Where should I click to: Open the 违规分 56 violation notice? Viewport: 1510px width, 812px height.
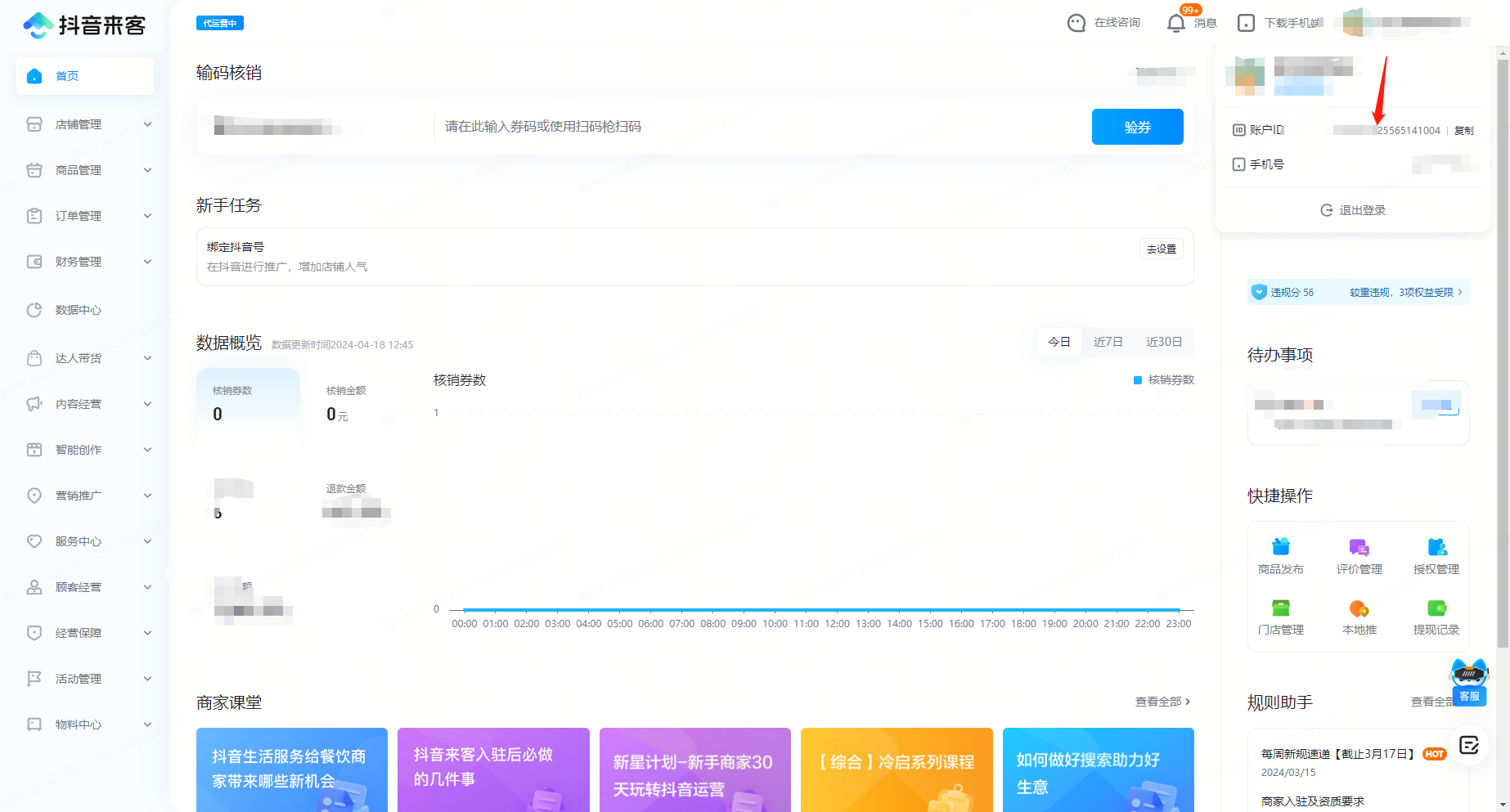1358,292
